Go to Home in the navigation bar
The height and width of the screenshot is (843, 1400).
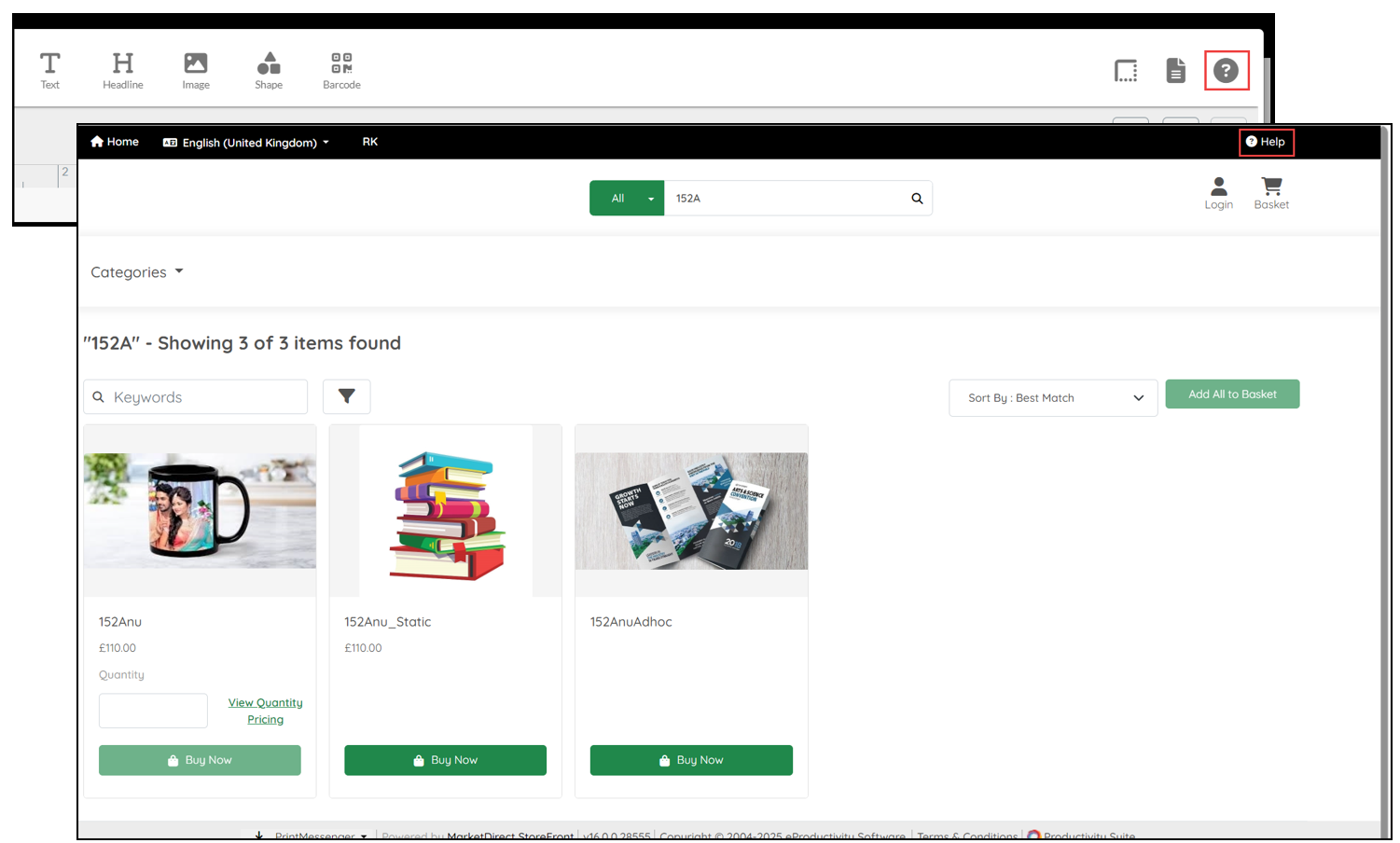point(115,142)
